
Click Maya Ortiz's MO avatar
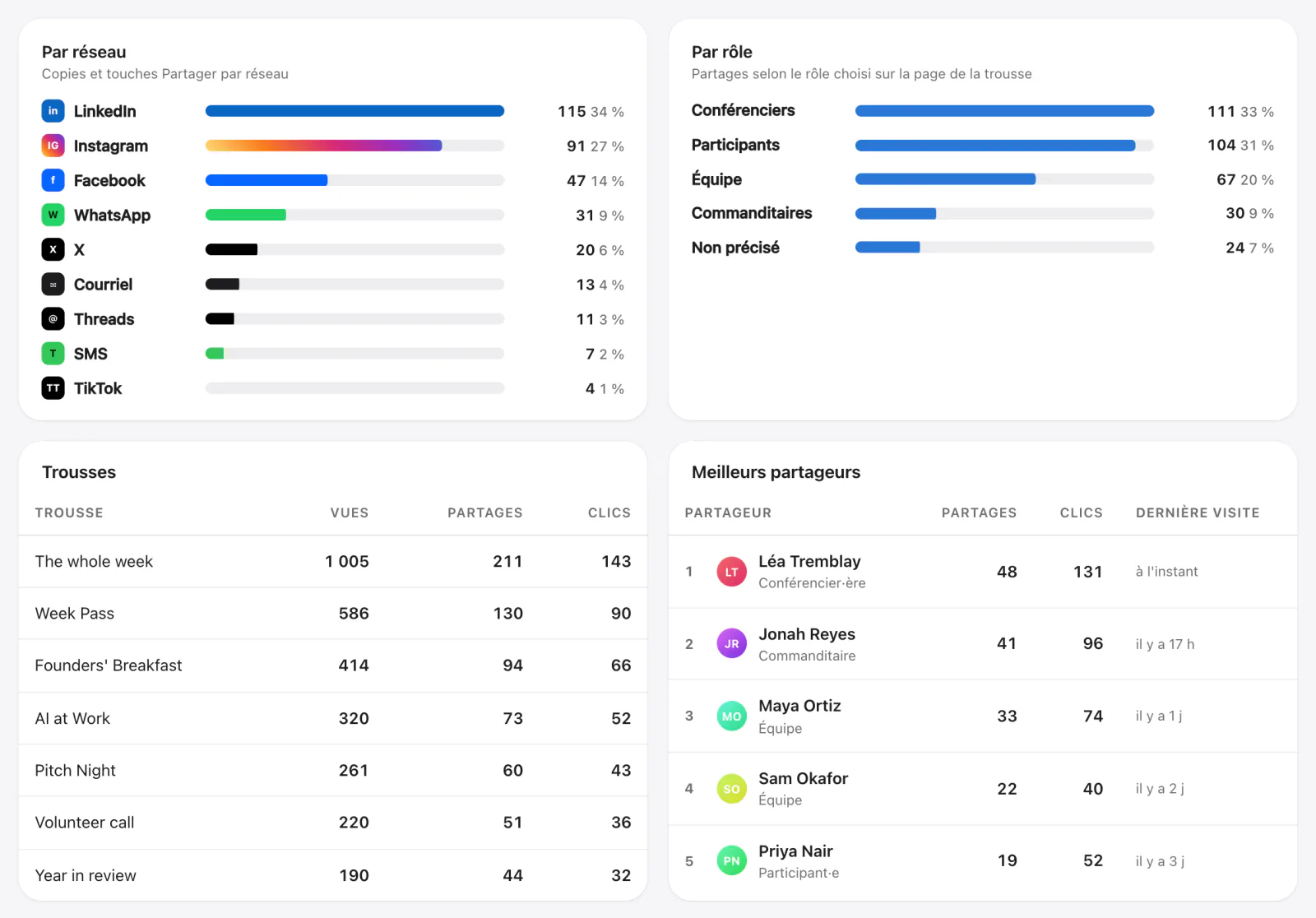[x=731, y=716]
